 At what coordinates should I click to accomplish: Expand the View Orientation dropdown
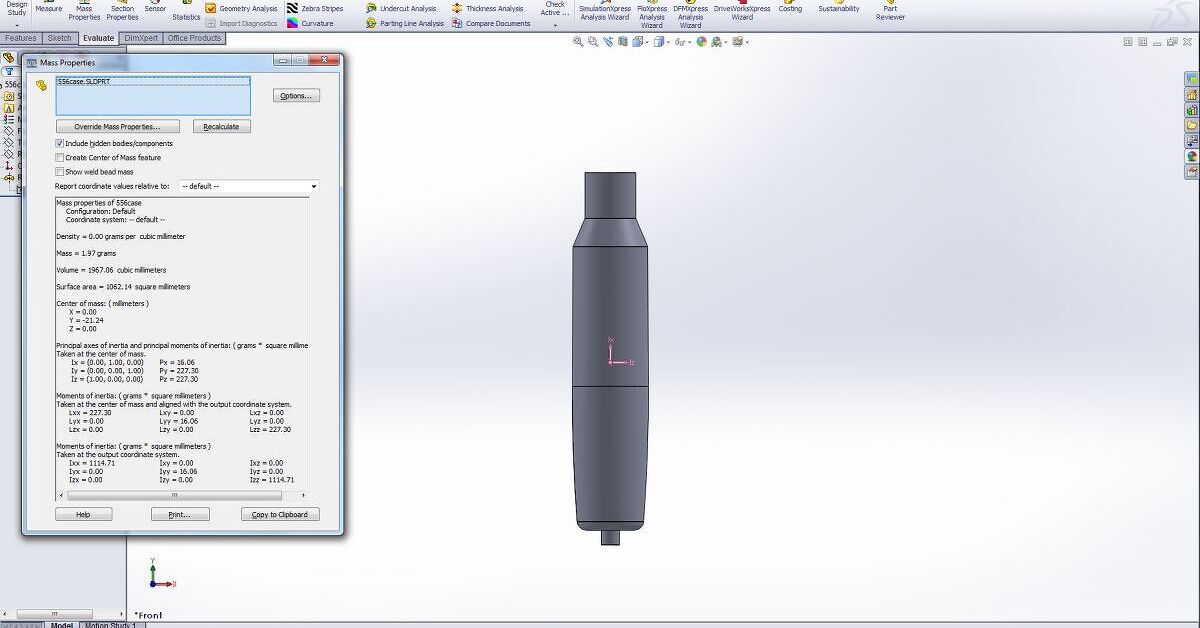pyautogui.click(x=646, y=42)
